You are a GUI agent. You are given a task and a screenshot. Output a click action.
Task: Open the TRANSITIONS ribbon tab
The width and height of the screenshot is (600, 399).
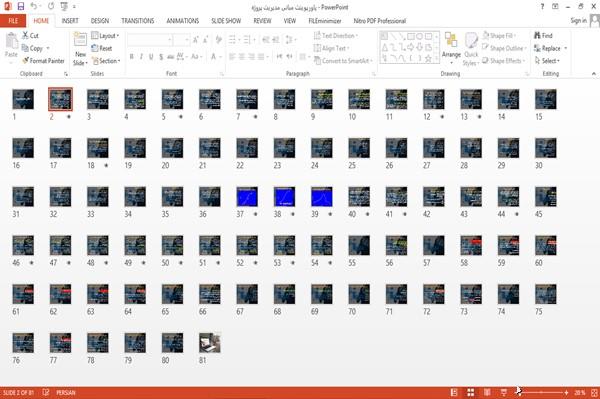pyautogui.click(x=138, y=21)
